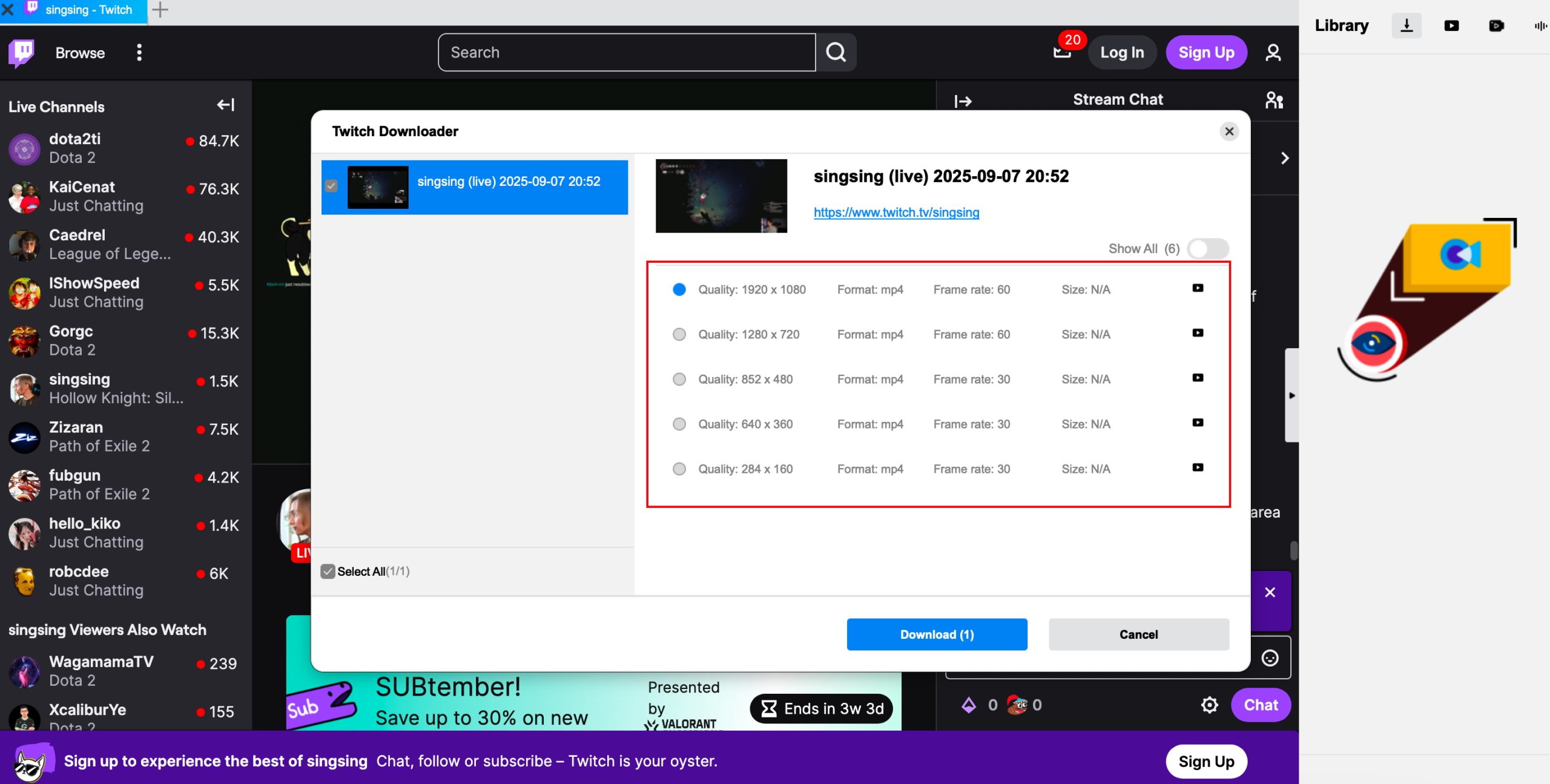
Task: Click the video icon for 852 x 480 row
Action: (1198, 378)
